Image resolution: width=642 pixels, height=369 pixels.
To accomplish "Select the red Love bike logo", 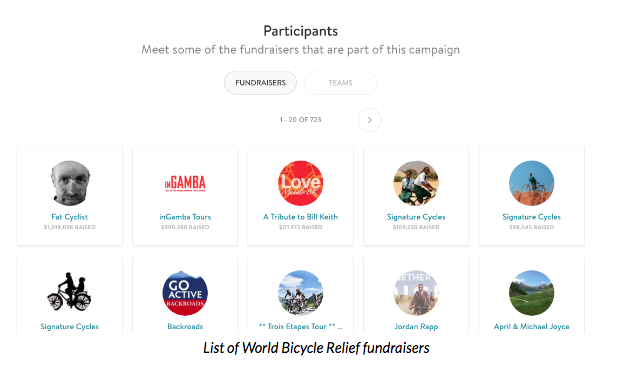I will coord(301,183).
